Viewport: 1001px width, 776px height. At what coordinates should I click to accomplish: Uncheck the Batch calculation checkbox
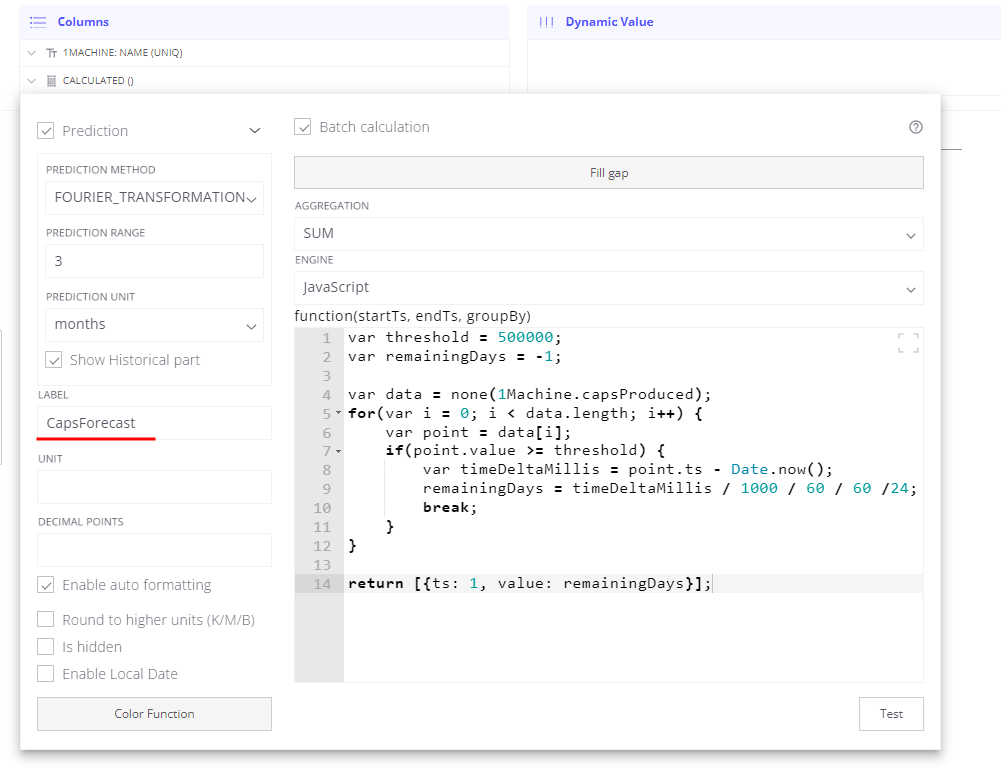click(x=303, y=127)
